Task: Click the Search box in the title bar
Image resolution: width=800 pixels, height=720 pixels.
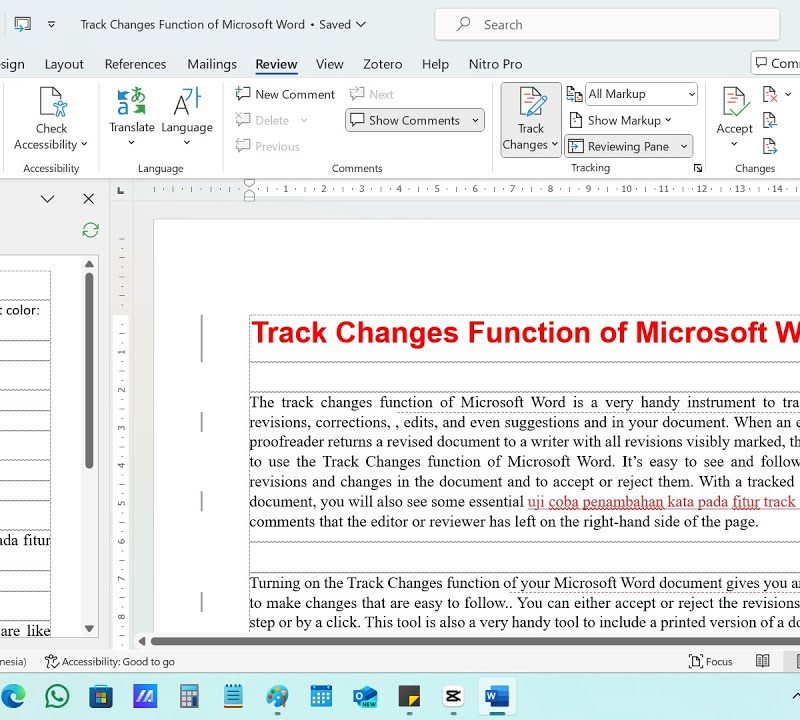Action: tap(607, 24)
